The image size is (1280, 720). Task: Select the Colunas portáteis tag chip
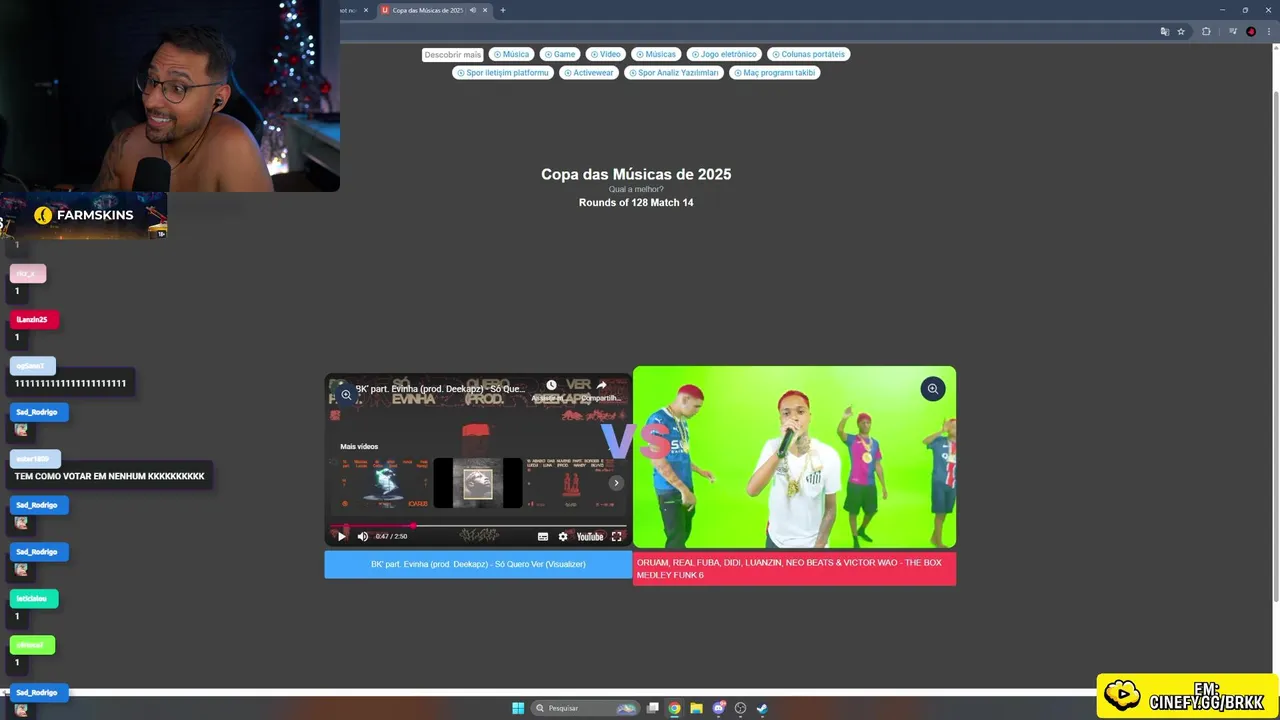pos(808,54)
